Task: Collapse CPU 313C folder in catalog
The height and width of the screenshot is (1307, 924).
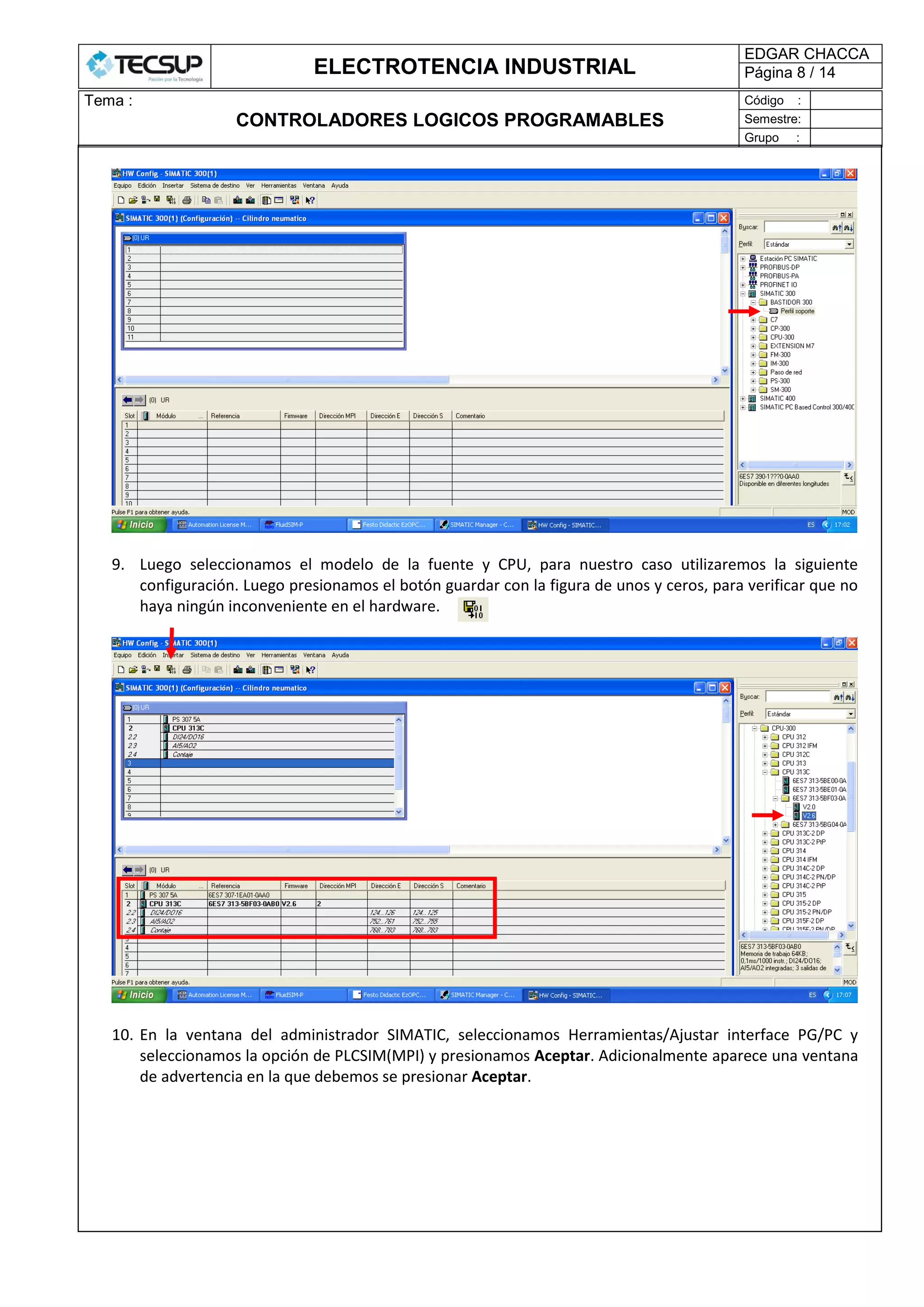Action: 765,772
